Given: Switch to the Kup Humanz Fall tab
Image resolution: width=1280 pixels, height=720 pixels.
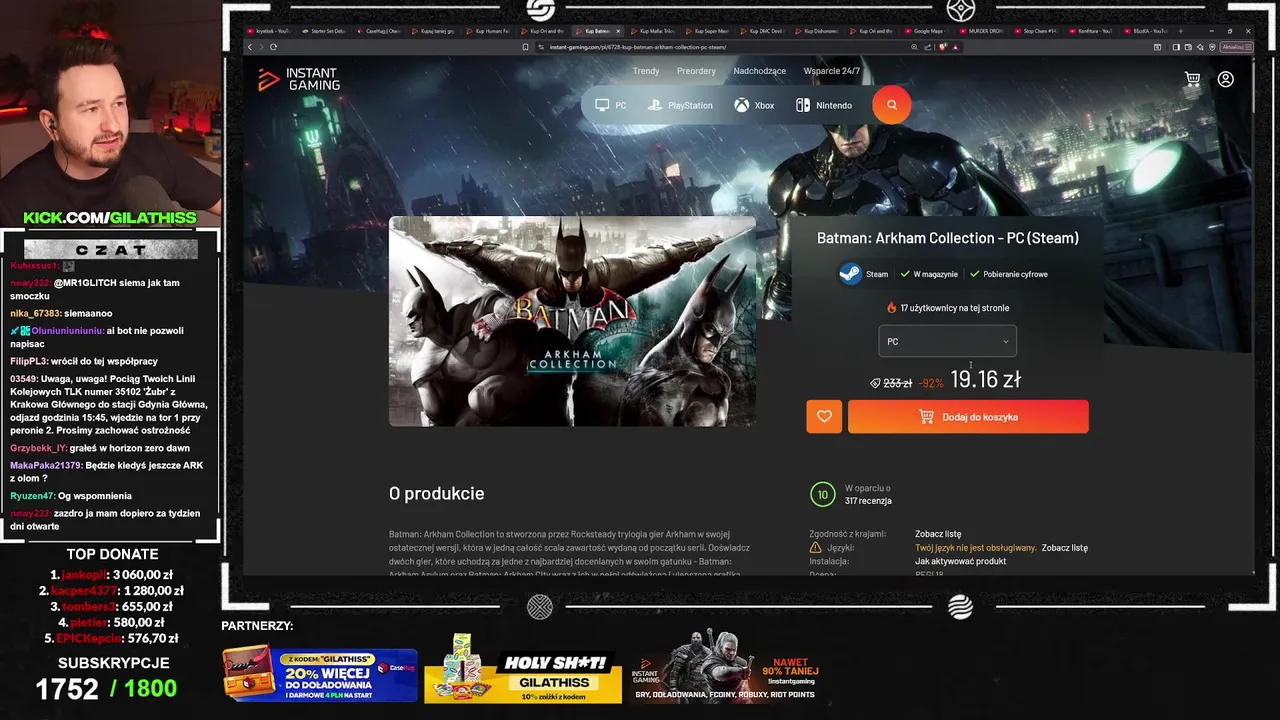Looking at the screenshot, I should click(488, 31).
